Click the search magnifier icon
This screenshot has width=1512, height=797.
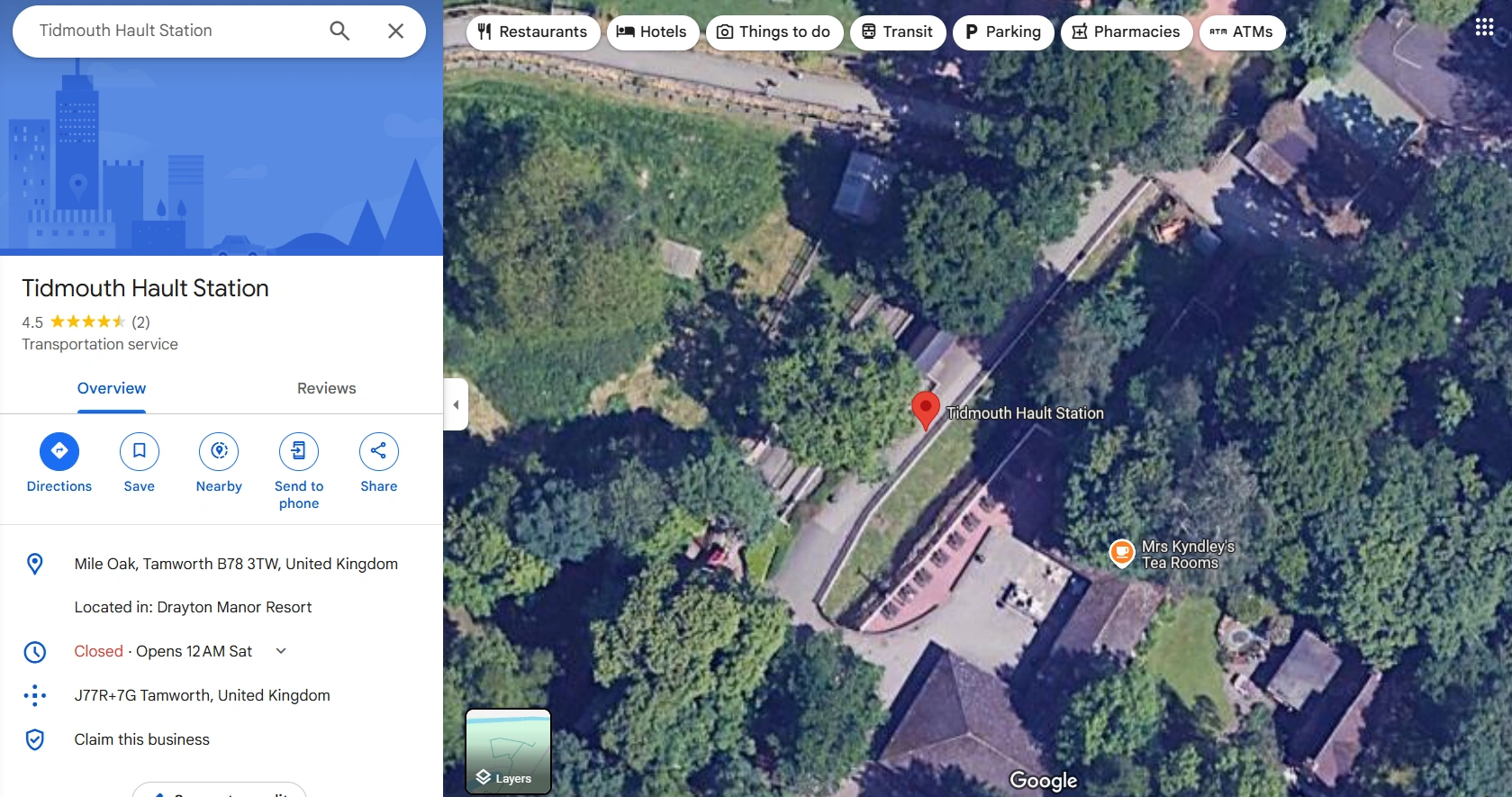(340, 31)
